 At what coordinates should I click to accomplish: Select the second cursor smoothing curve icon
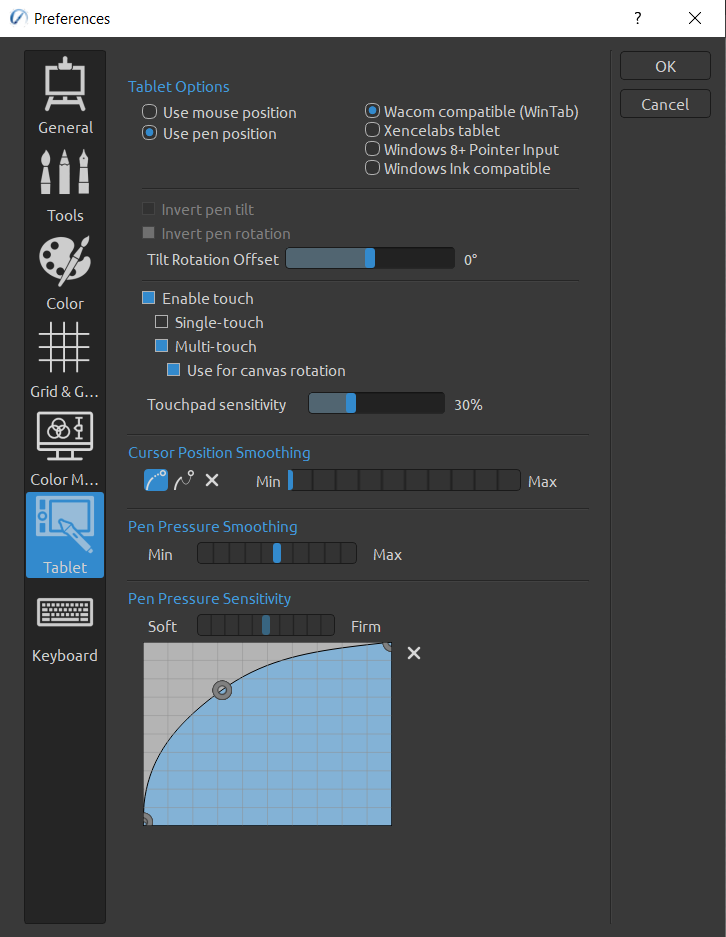click(x=183, y=481)
